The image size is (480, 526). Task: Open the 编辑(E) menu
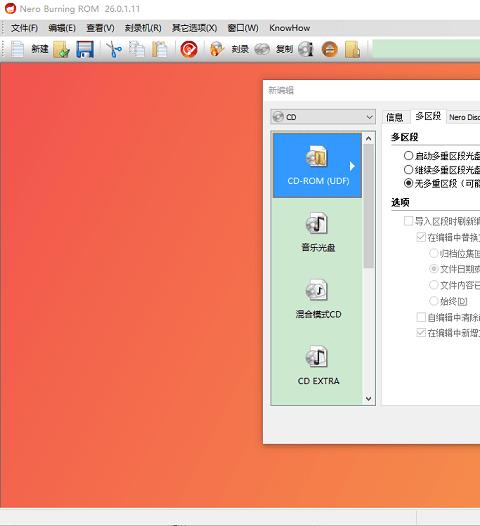pyautogui.click(x=62, y=28)
